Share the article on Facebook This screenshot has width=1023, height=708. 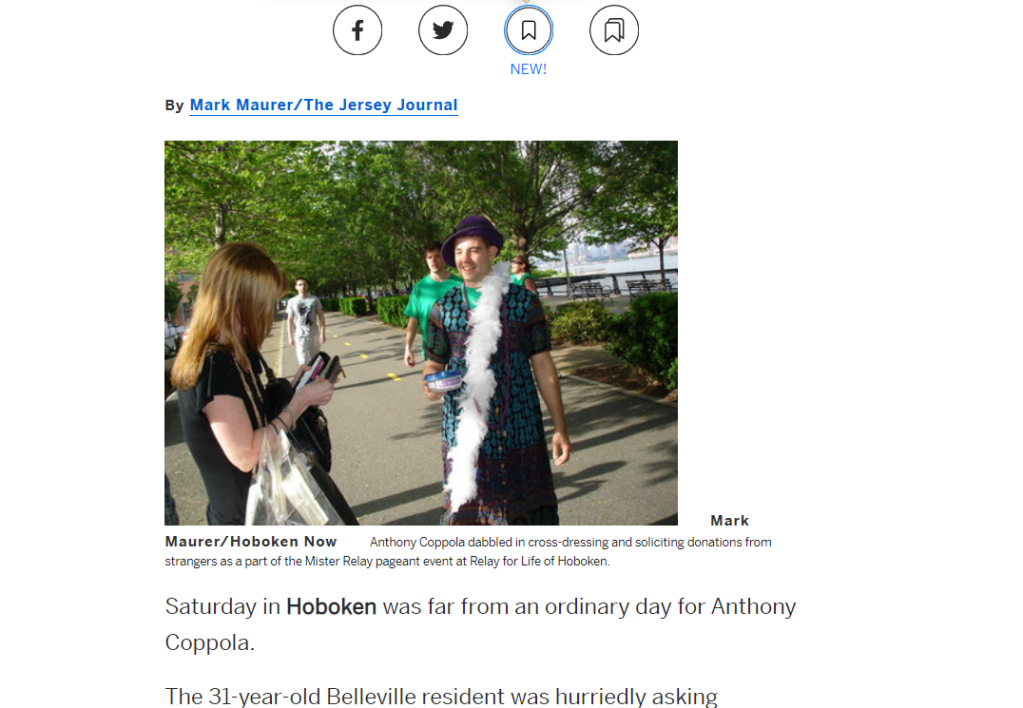pos(357,30)
